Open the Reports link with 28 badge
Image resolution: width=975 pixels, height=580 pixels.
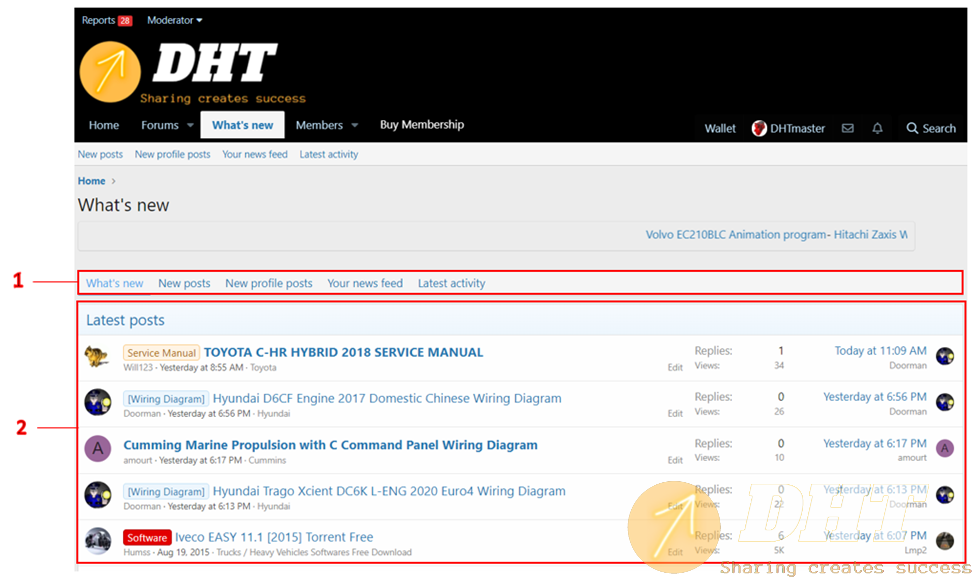(x=106, y=20)
